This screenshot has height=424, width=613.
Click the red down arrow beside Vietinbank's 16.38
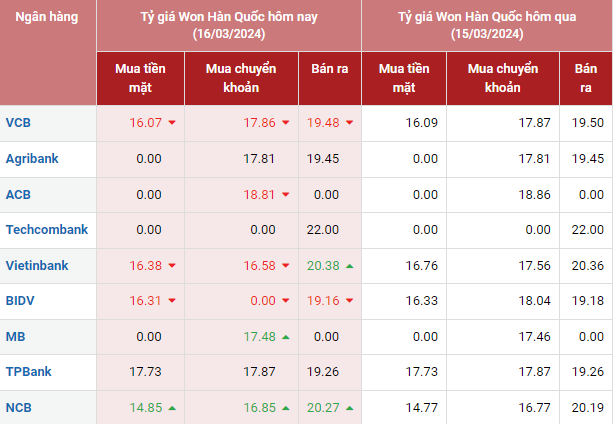coord(172,265)
